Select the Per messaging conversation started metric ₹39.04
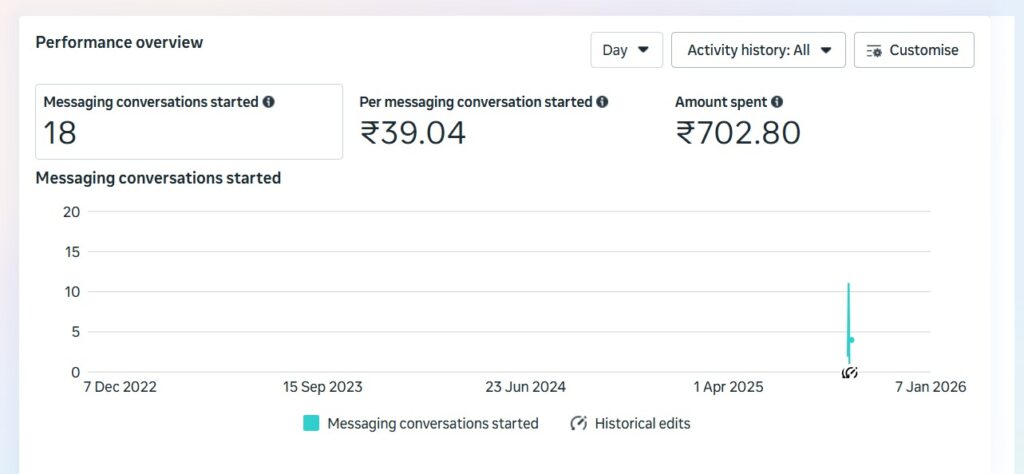Screen dimensions: 1024x474 pos(483,122)
